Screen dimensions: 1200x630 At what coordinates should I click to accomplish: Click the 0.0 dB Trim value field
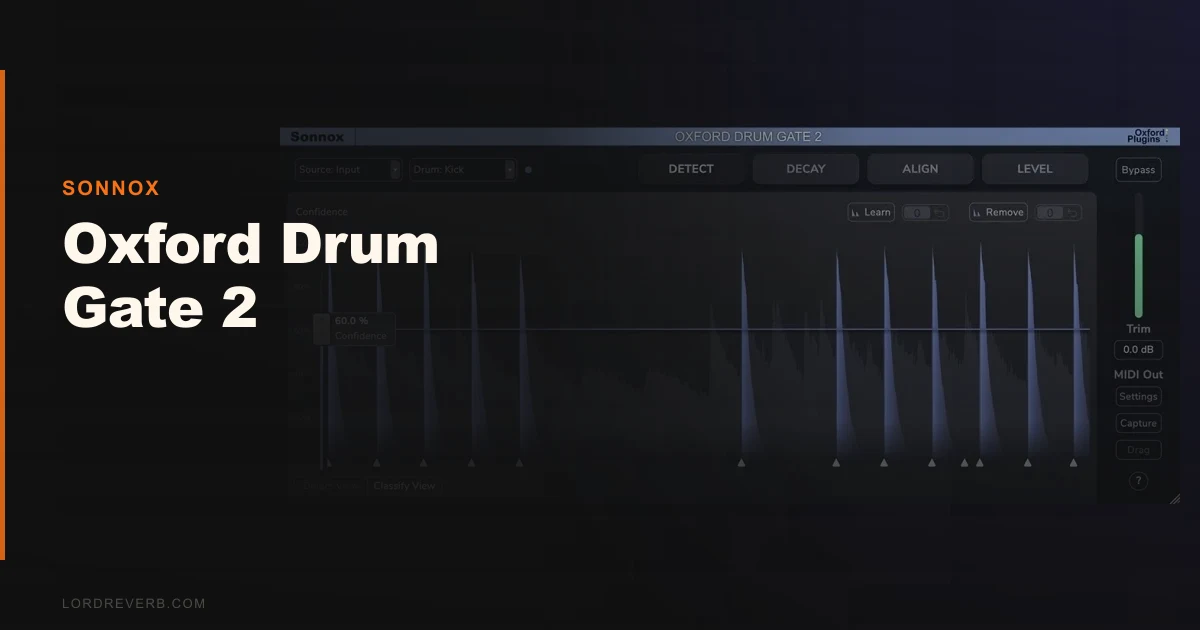click(1138, 350)
